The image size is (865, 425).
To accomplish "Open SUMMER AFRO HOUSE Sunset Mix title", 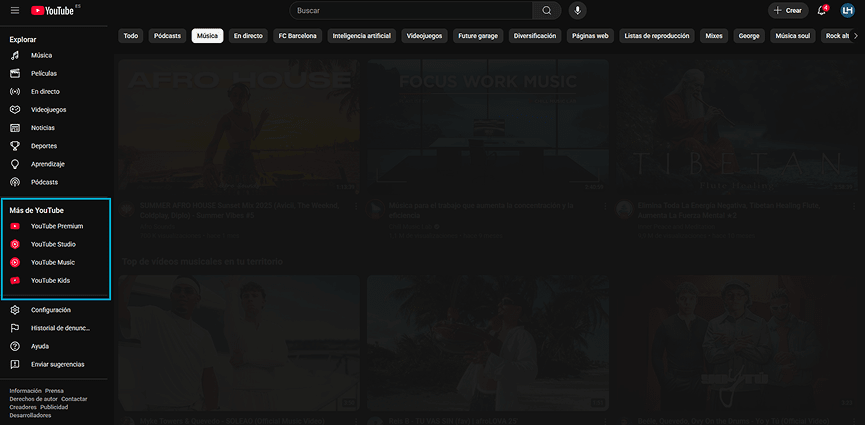I will coord(239,210).
